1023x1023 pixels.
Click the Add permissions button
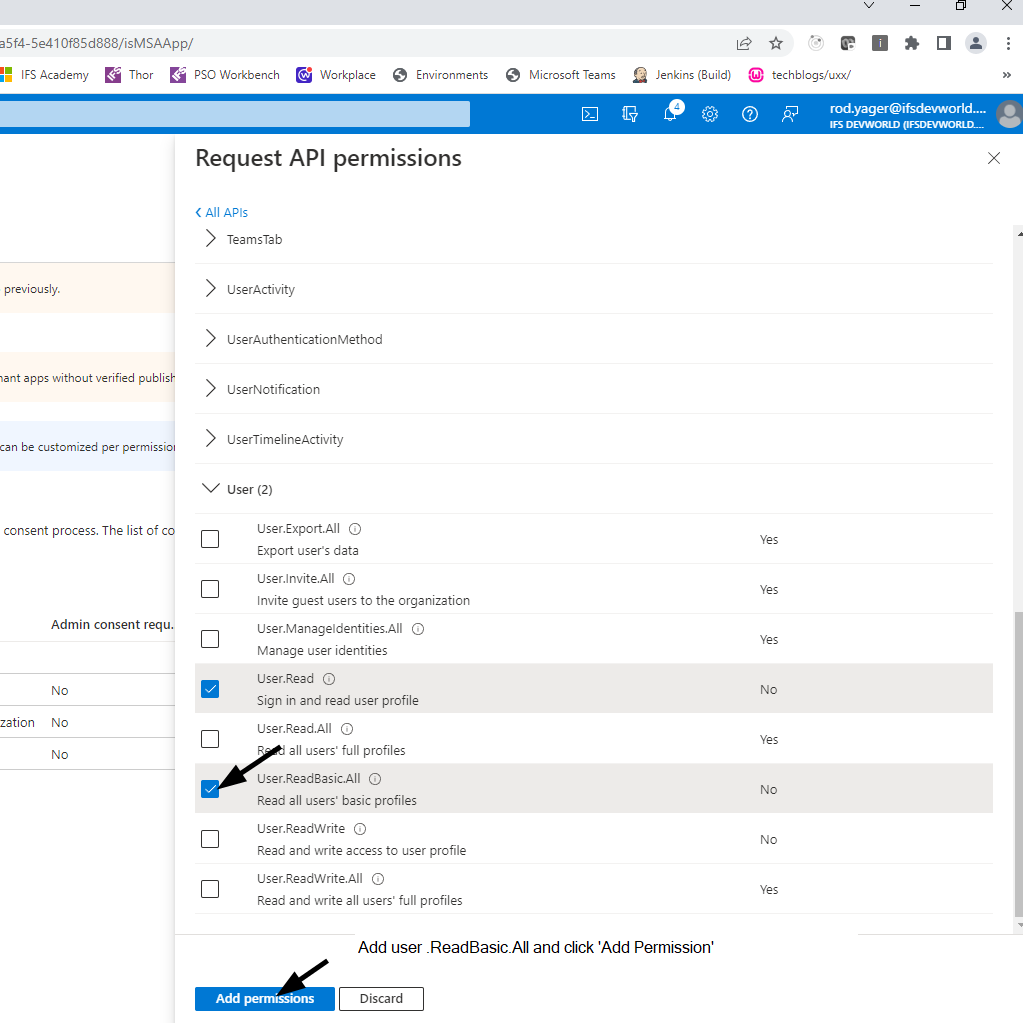(265, 998)
